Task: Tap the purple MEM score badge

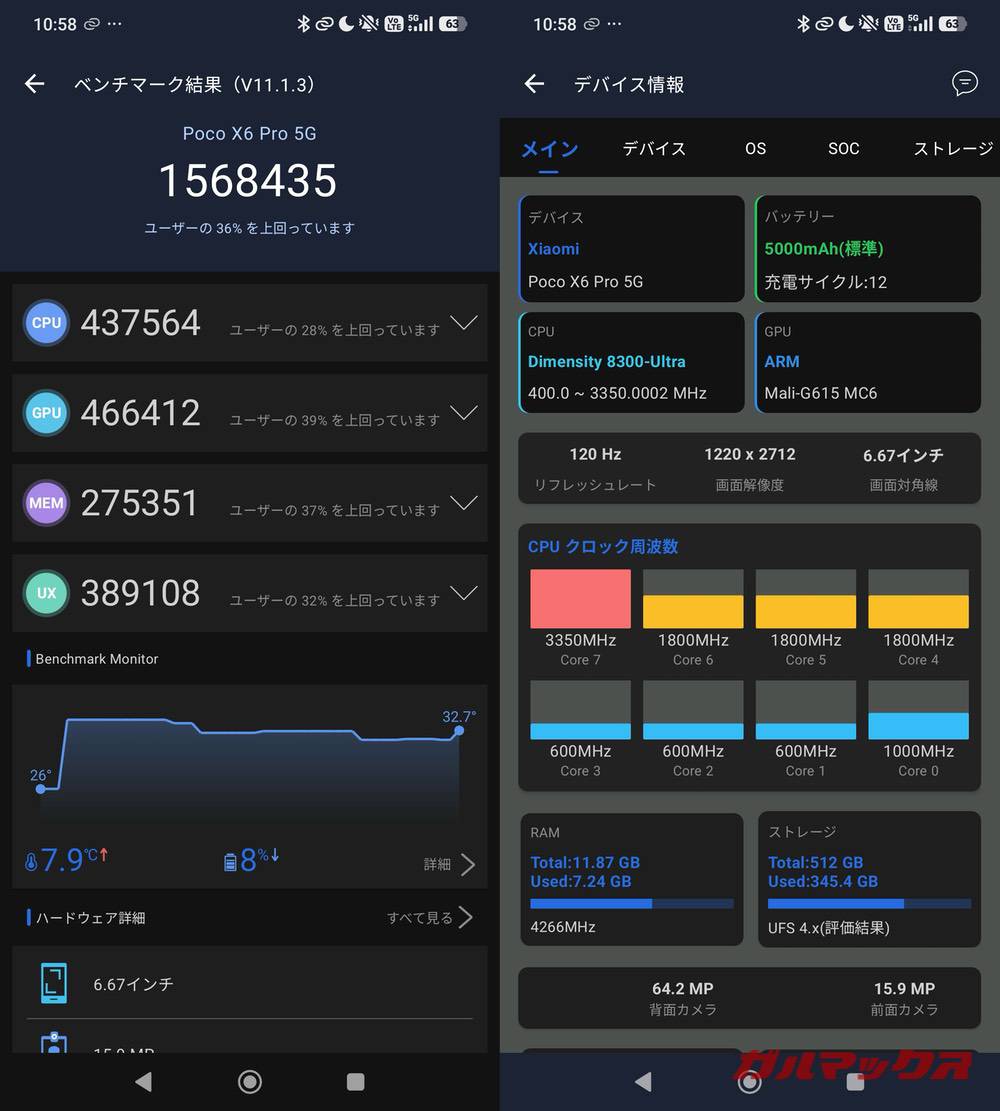Action: tap(46, 502)
